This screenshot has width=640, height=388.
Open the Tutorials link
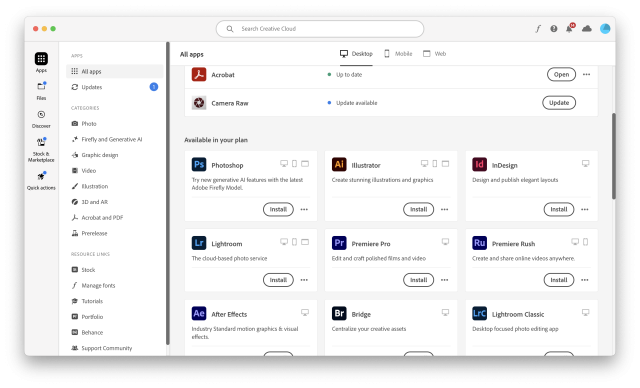[x=87, y=301]
